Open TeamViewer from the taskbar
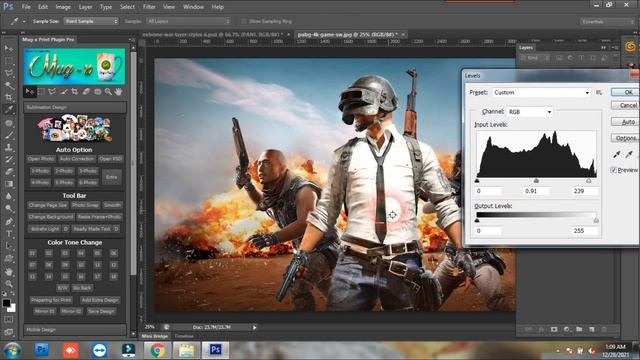This screenshot has height=360, width=640. [100, 350]
